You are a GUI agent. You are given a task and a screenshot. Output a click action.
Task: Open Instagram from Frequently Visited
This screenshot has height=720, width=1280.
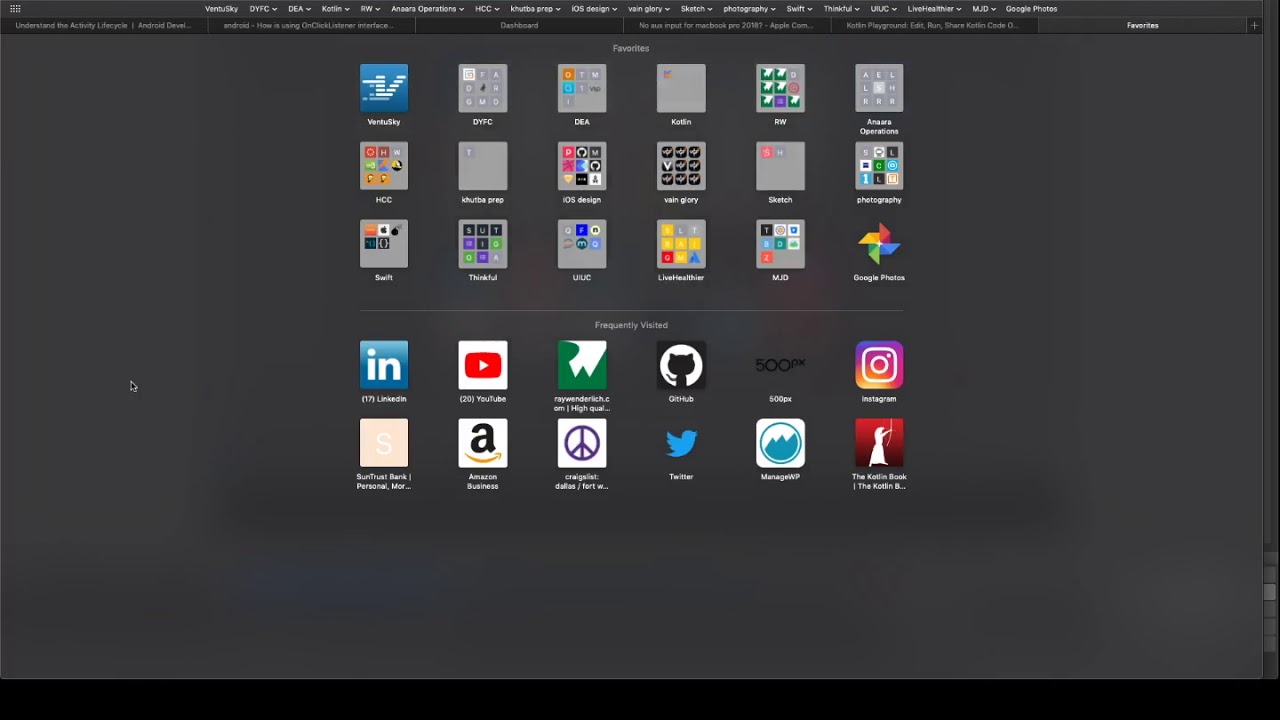pyautogui.click(x=879, y=365)
